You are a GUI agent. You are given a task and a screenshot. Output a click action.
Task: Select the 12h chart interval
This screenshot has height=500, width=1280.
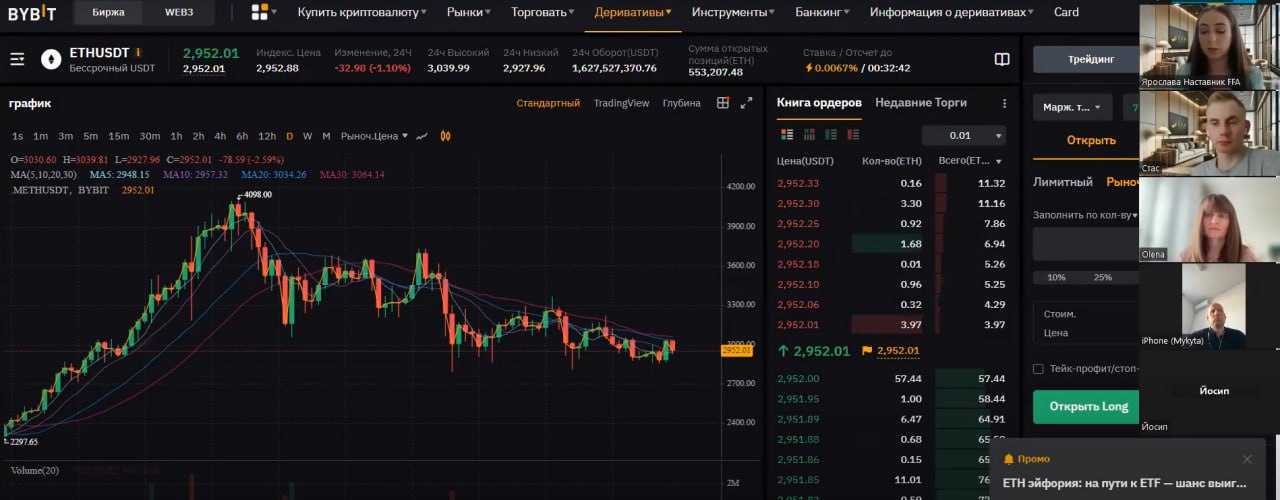[267, 136]
